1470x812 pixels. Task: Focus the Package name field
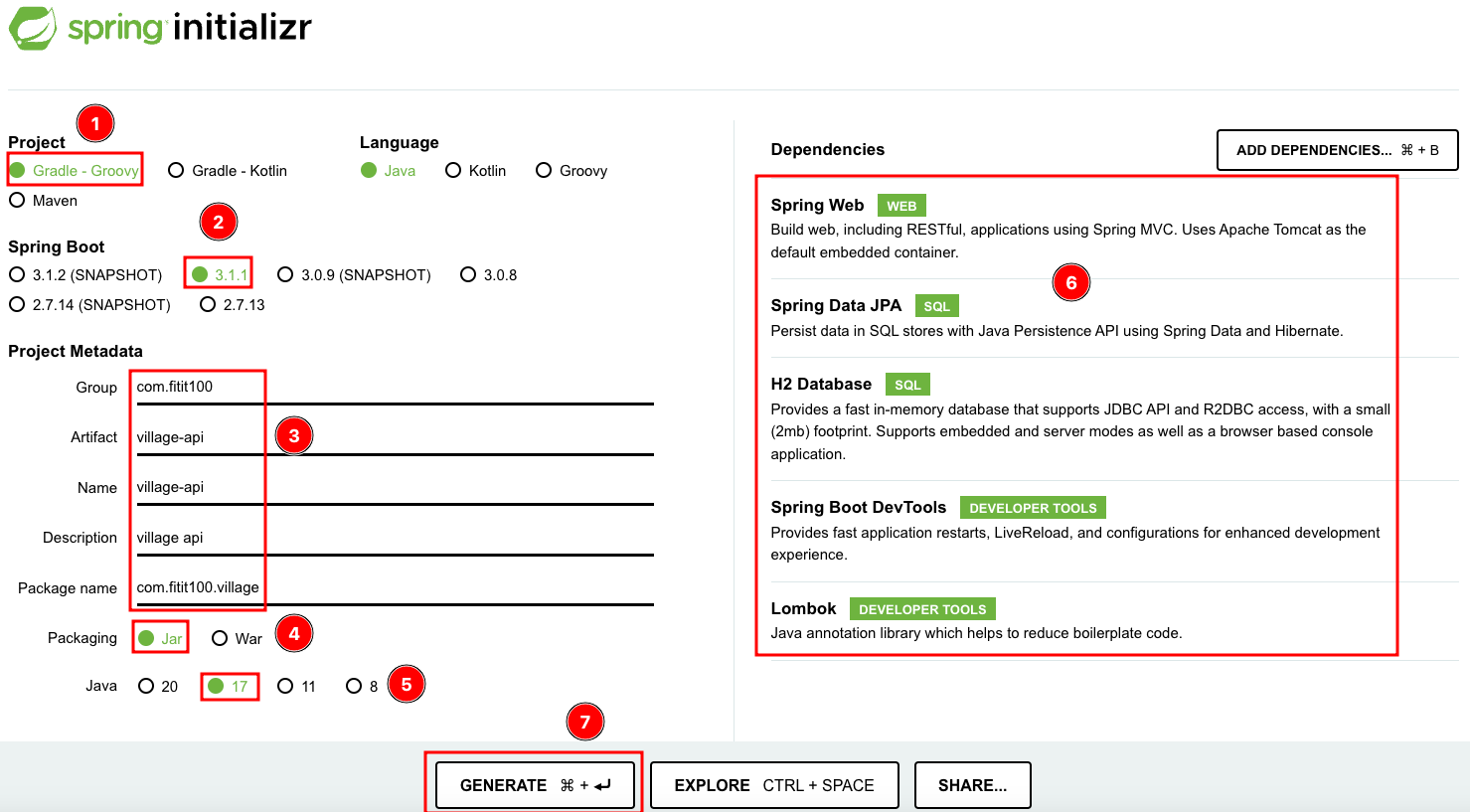[x=395, y=588]
